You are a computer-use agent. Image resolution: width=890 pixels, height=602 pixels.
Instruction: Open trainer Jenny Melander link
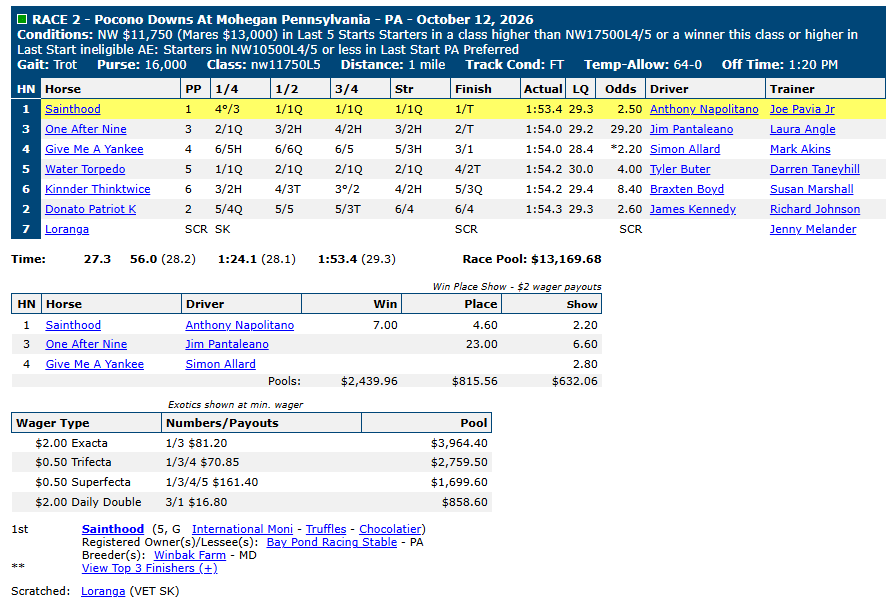(813, 229)
